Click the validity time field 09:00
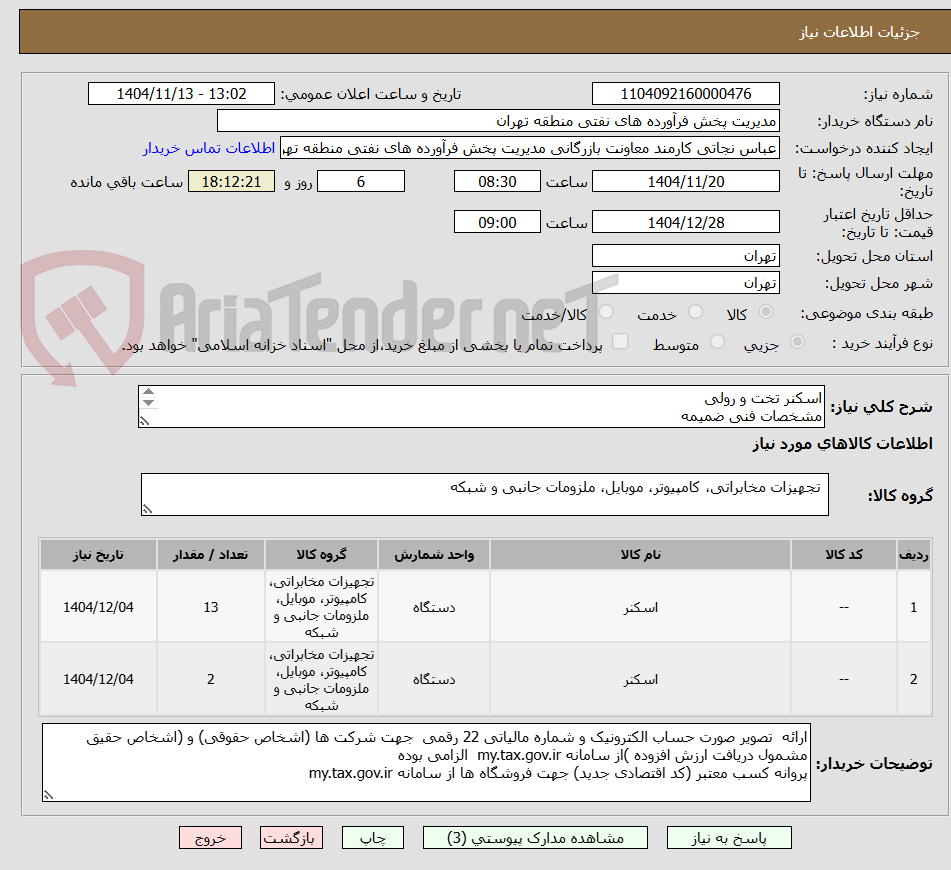Screen dimensions: 951x870 click(497, 222)
